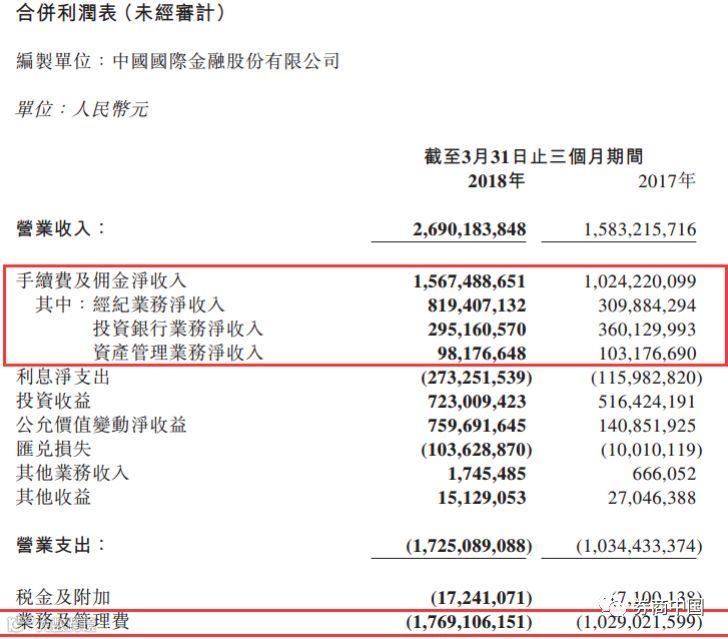Click the value (17,241,071)
The width and height of the screenshot is (728, 639).
click(x=481, y=598)
